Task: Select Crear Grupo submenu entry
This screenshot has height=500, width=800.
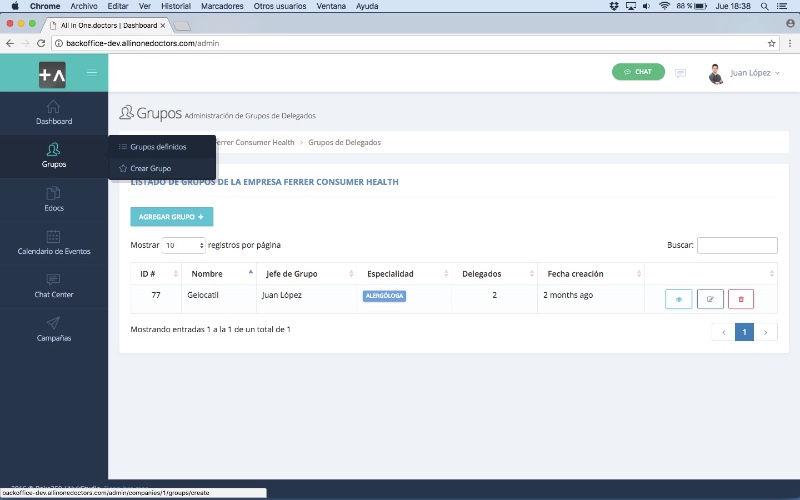Action: pyautogui.click(x=162, y=168)
